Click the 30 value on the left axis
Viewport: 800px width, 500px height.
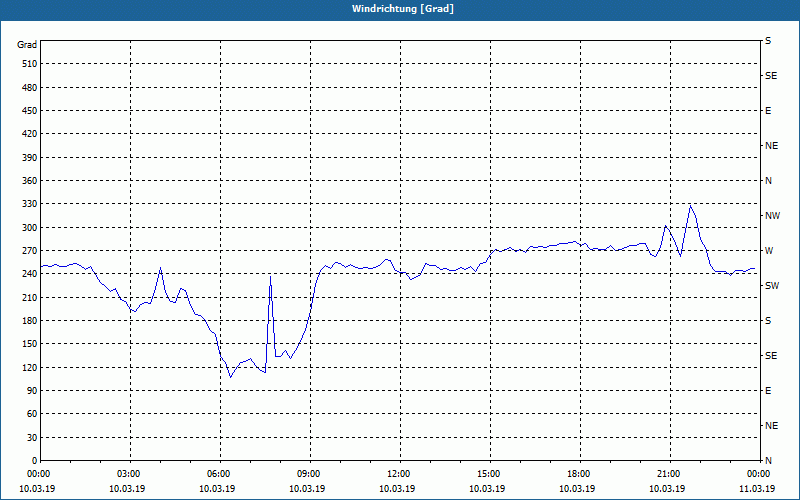32,437
